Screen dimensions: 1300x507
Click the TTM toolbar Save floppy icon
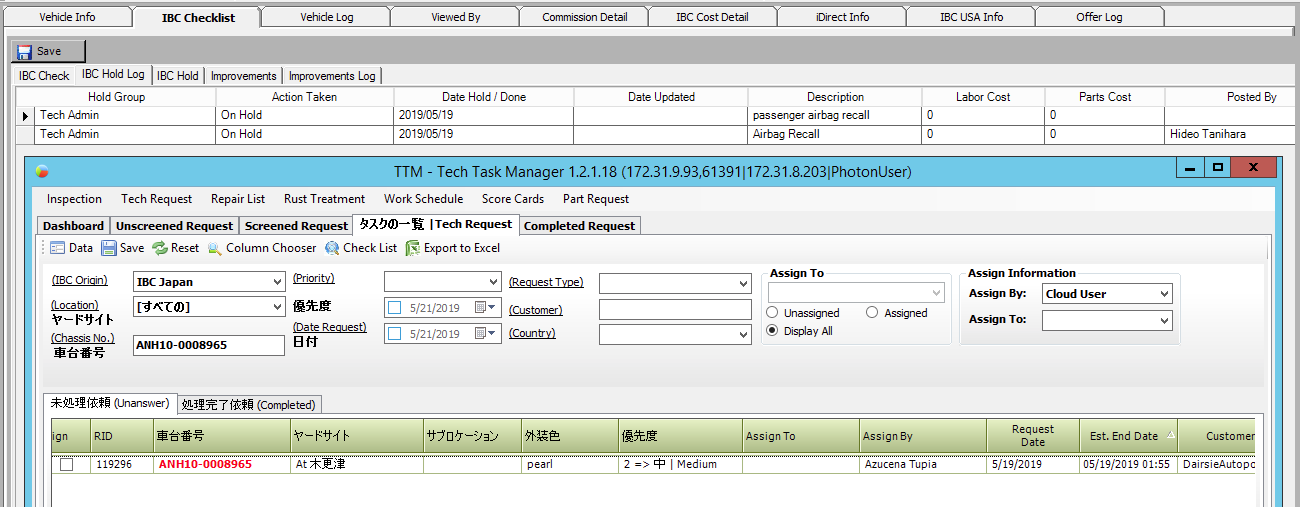point(109,248)
